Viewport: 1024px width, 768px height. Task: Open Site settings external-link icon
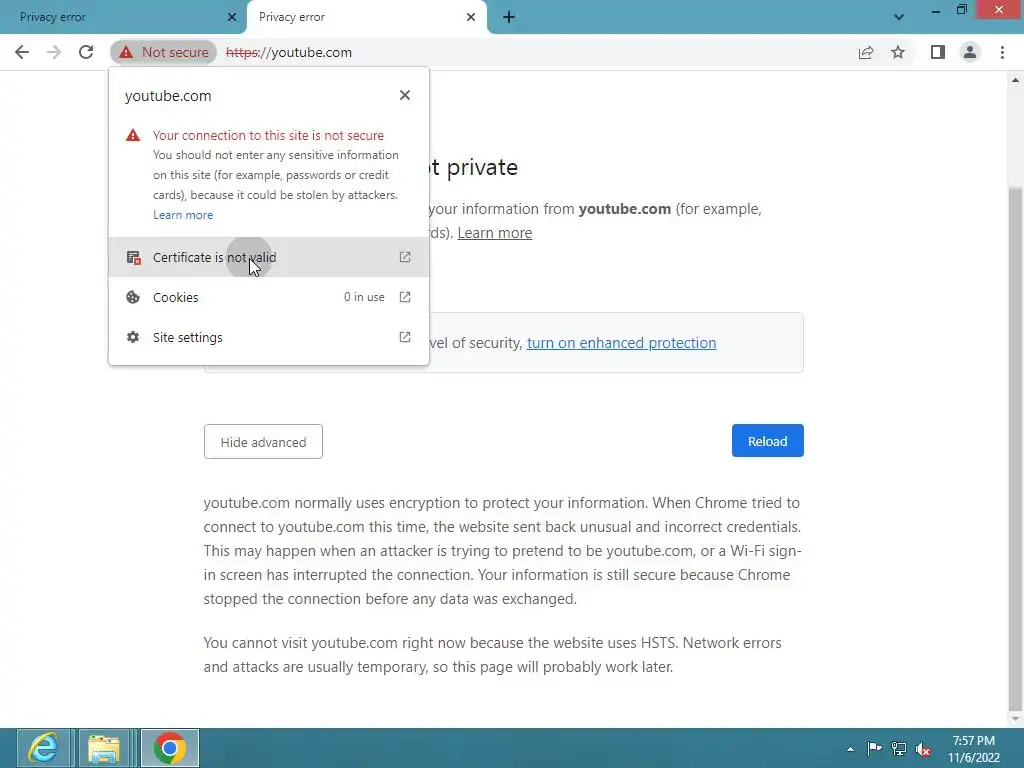pyautogui.click(x=405, y=337)
